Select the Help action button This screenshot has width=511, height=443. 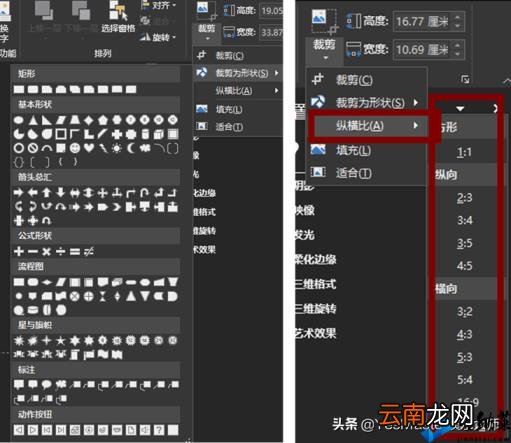(x=159, y=430)
